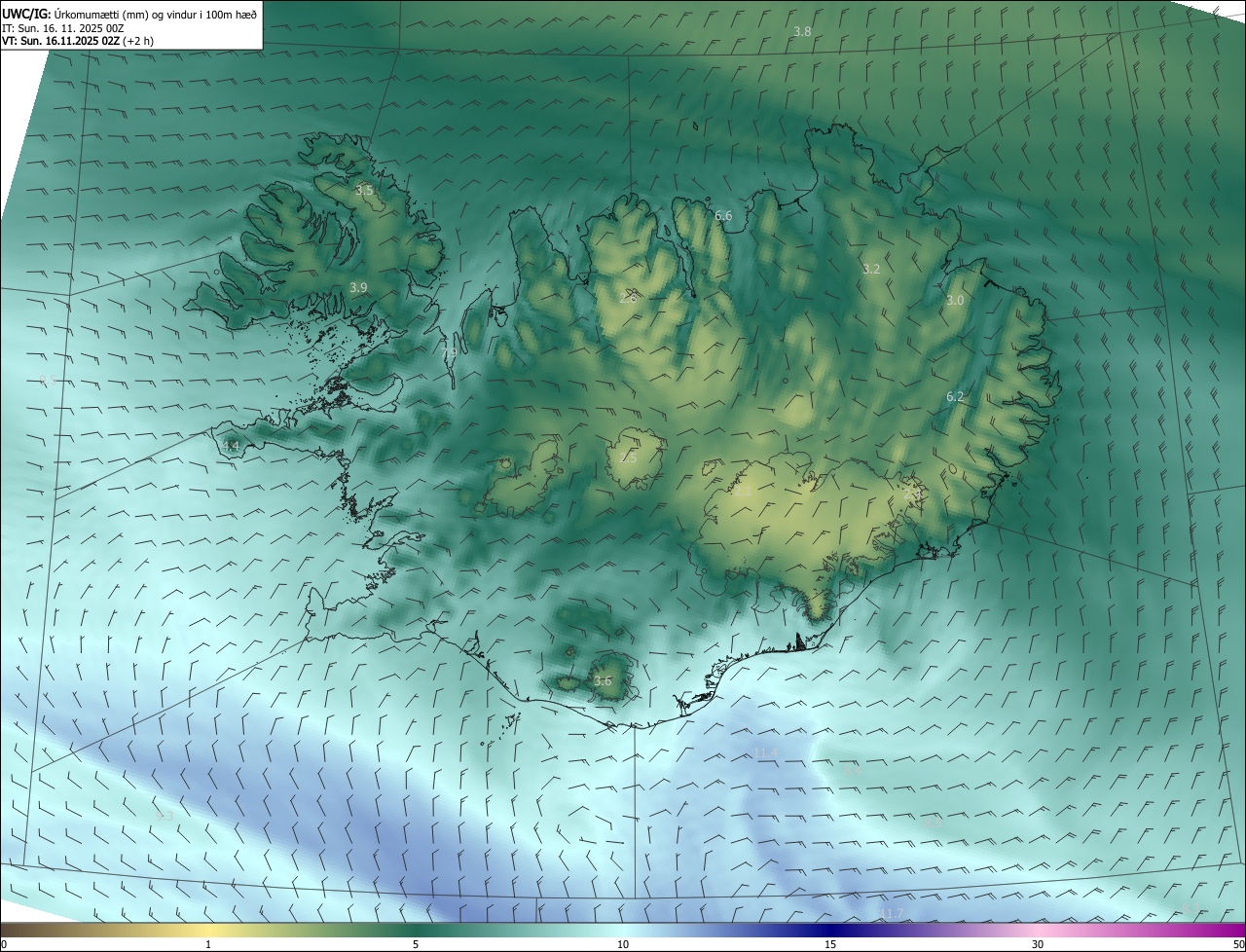The image size is (1246, 952).
Task: Click the 2.5 value inside the glacier outline
Action: [628, 458]
